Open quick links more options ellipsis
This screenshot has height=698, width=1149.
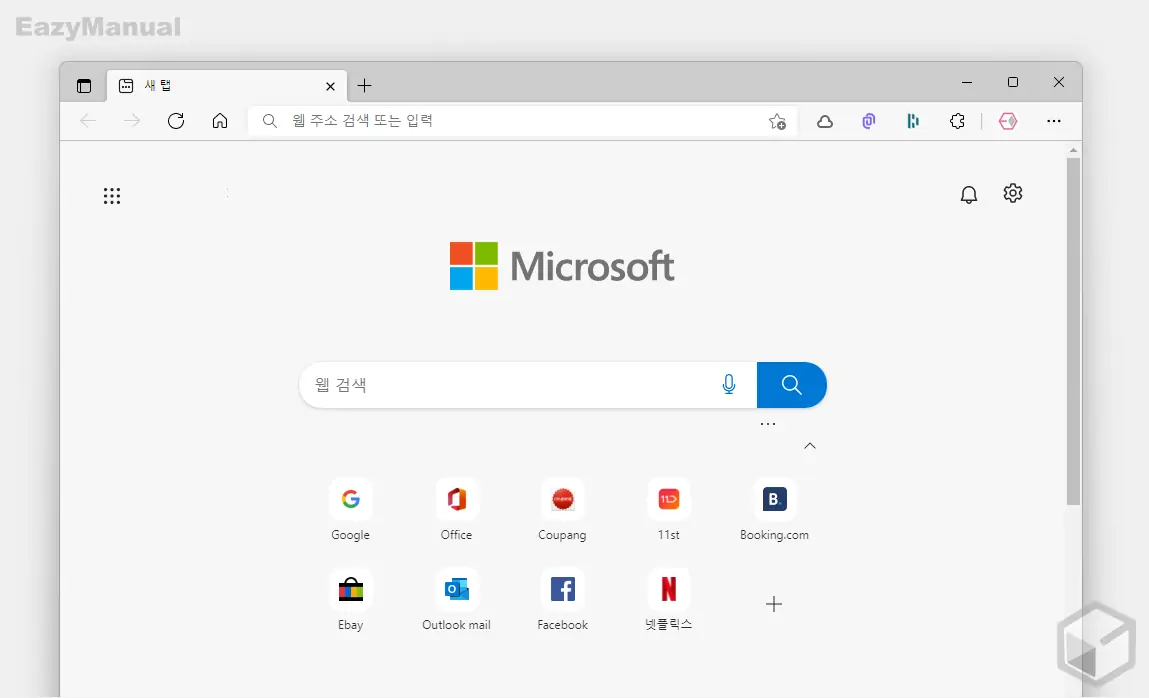pos(768,424)
